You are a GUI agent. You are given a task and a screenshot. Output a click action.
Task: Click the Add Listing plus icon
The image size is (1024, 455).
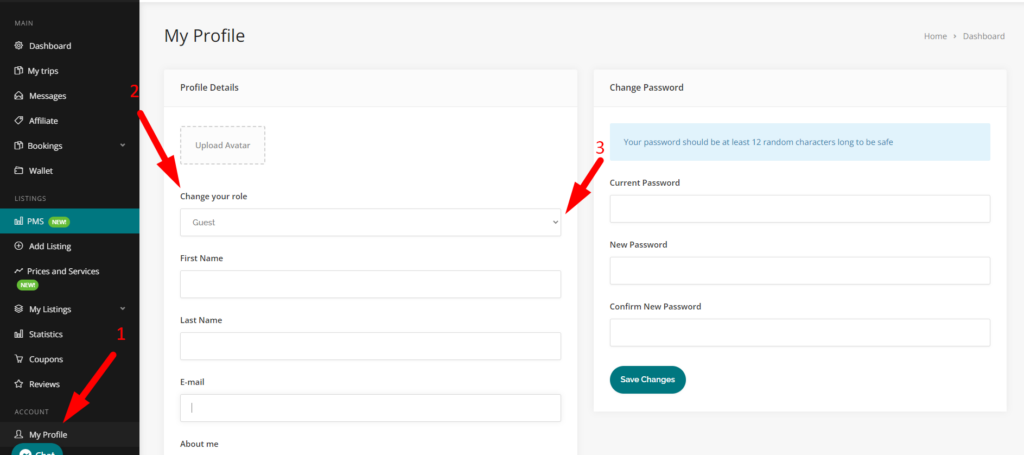19,247
